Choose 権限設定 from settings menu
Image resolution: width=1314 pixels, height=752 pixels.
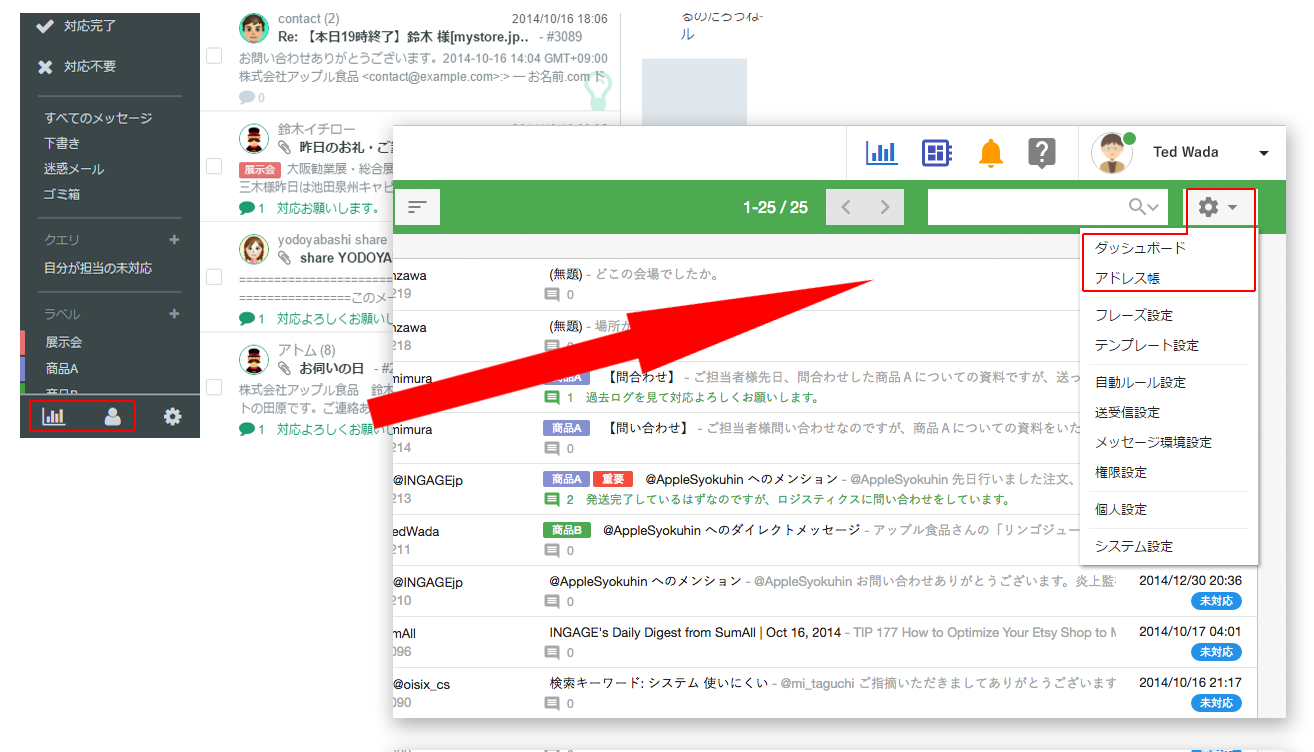1120,472
